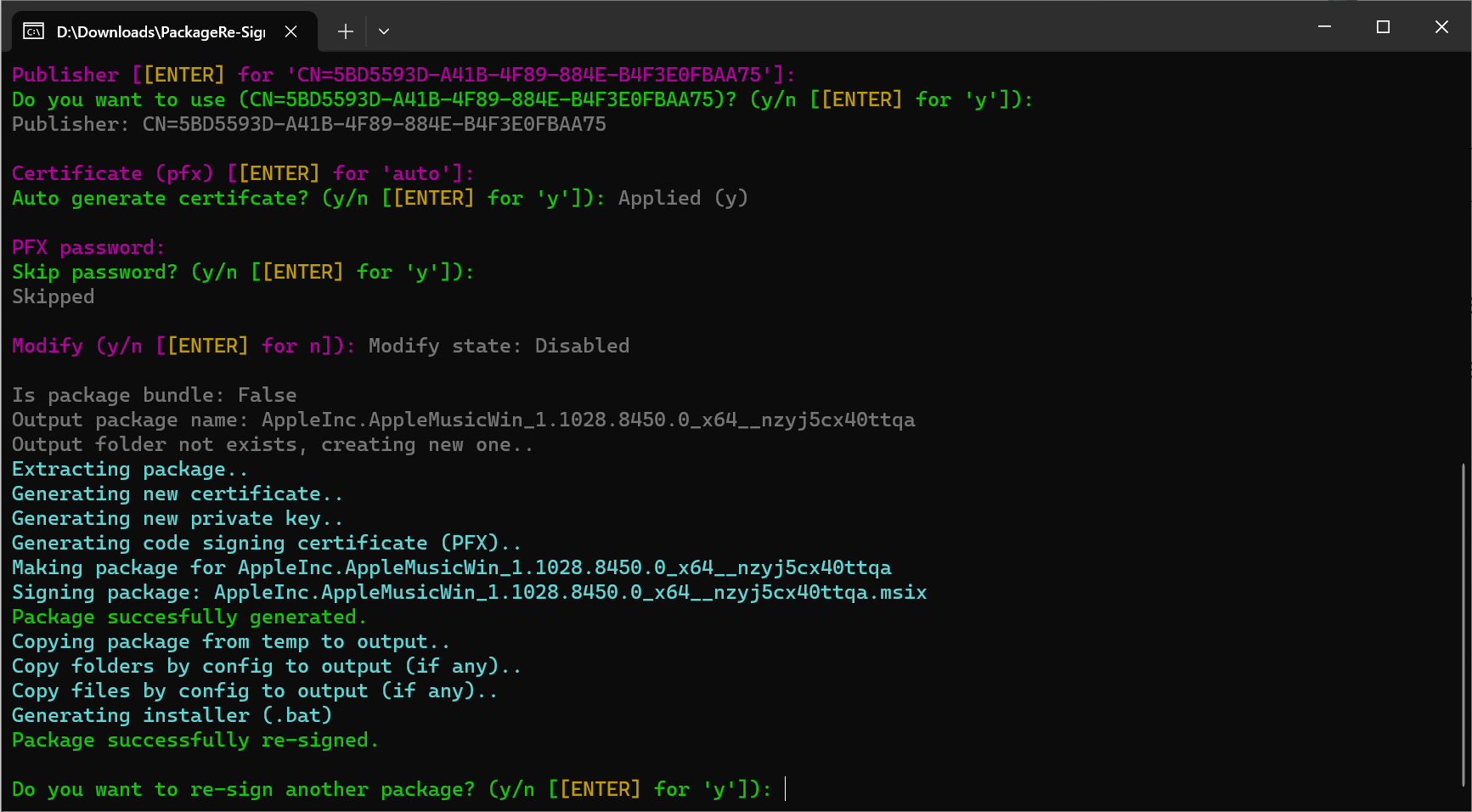The image size is (1472, 812).
Task: Click the 'Making package for AppleInc' line
Action: click(x=451, y=567)
